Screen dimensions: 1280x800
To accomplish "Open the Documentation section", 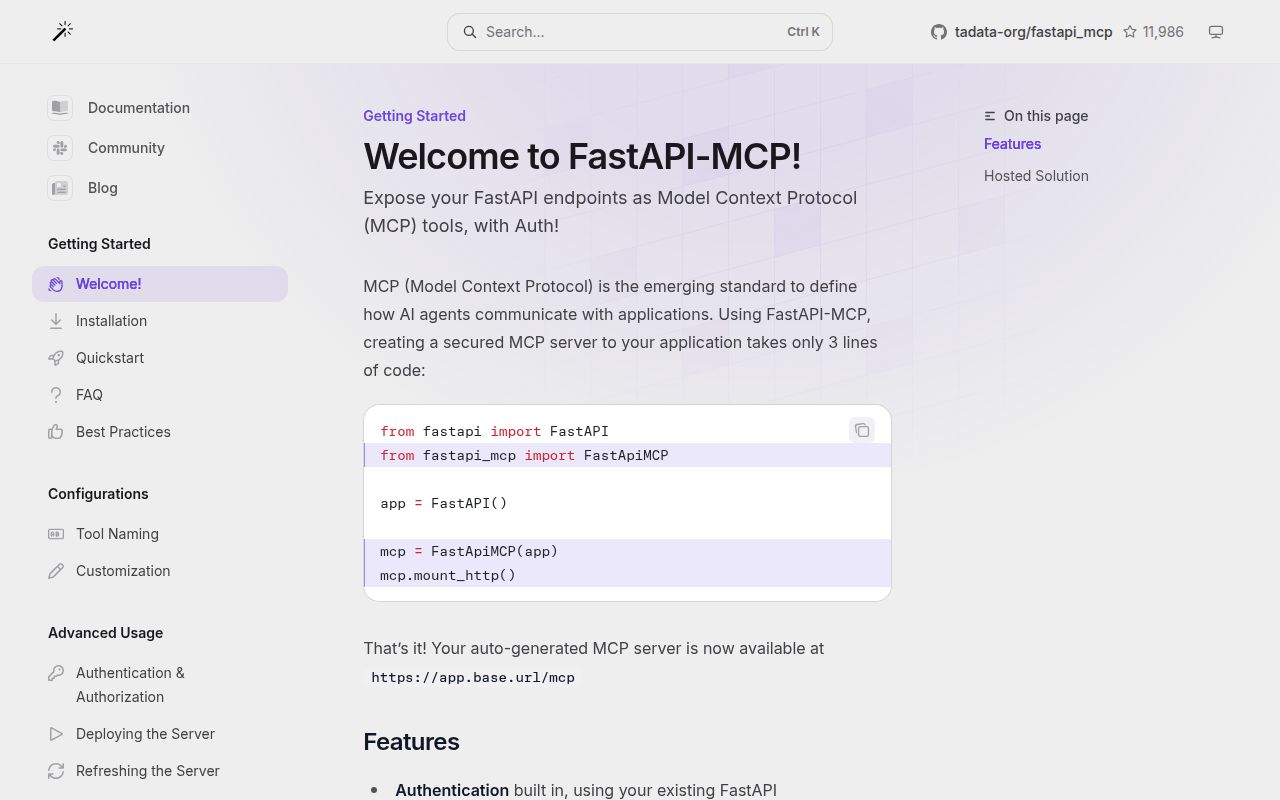I will point(139,108).
